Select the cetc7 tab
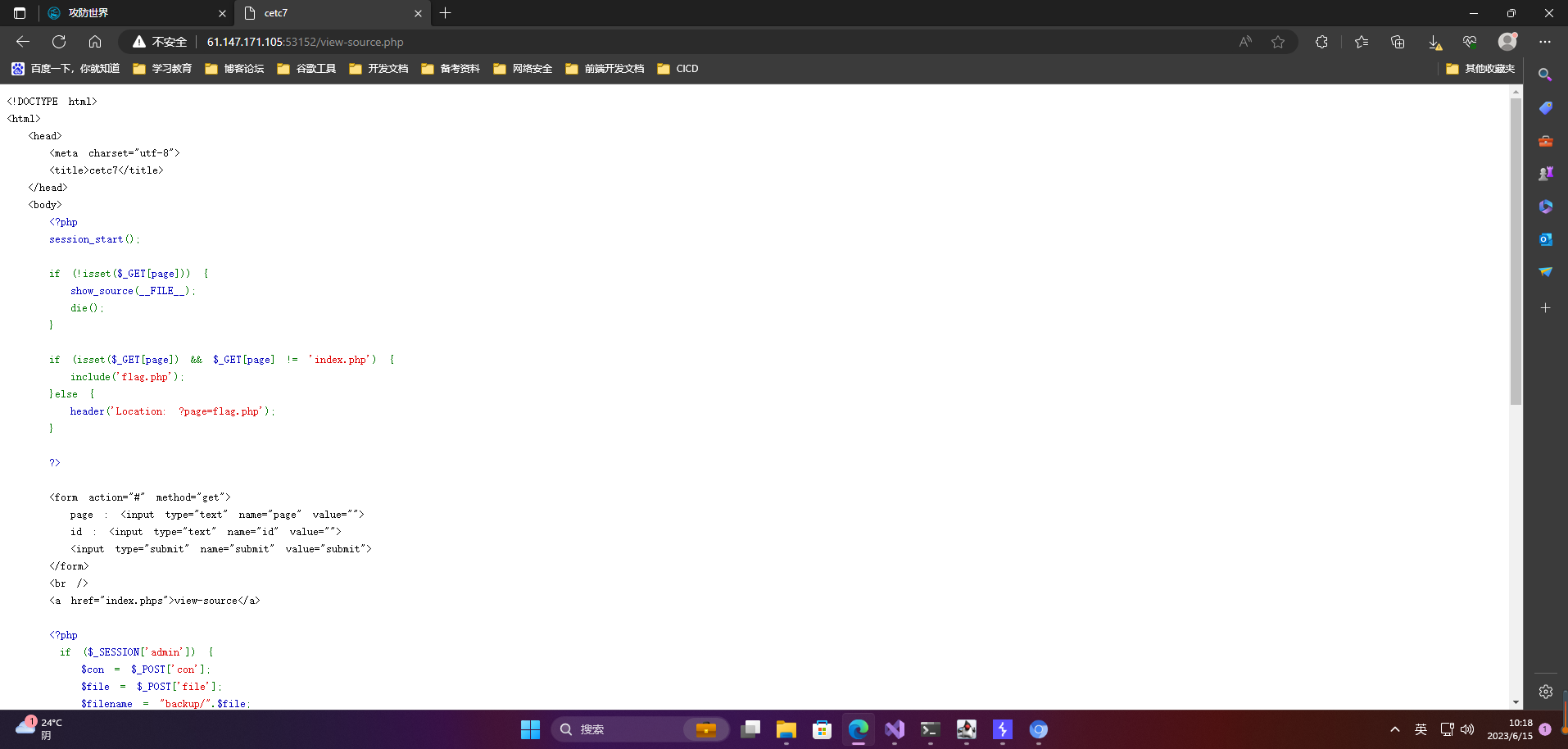This screenshot has height=749, width=1568. pyautogui.click(x=332, y=13)
